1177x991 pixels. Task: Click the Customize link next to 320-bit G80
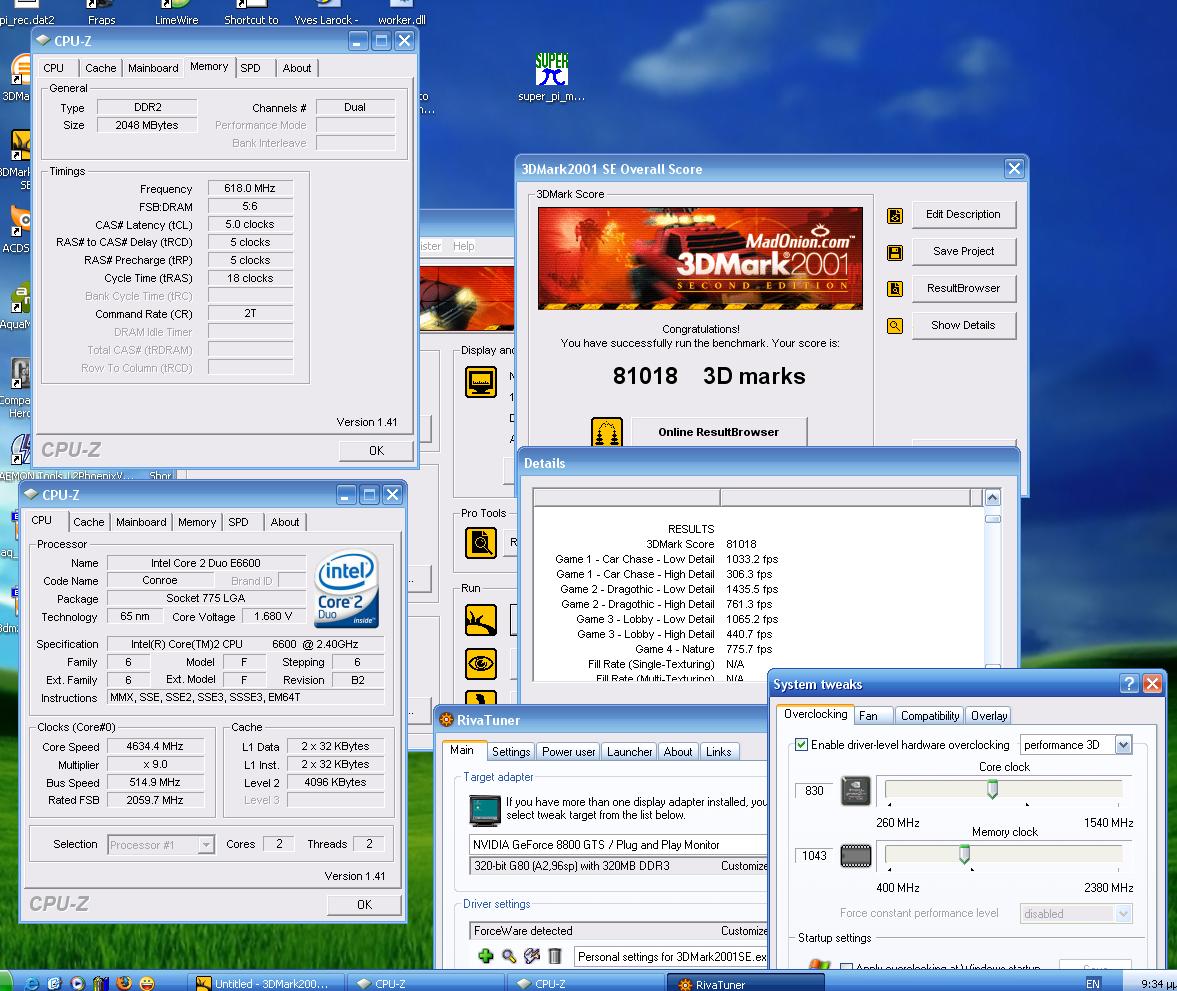click(744, 866)
